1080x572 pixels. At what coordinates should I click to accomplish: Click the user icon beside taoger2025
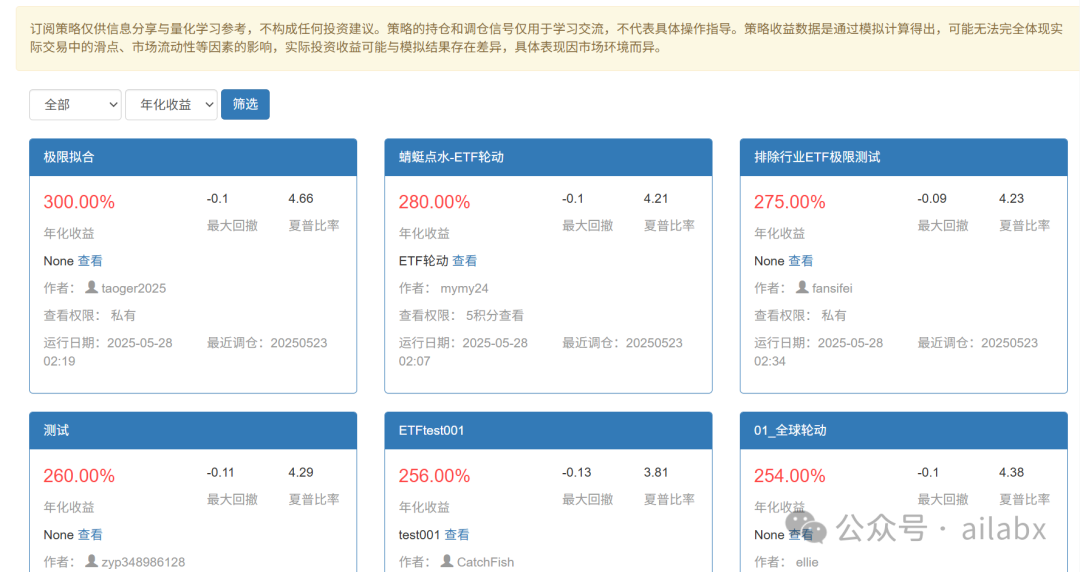click(x=91, y=287)
